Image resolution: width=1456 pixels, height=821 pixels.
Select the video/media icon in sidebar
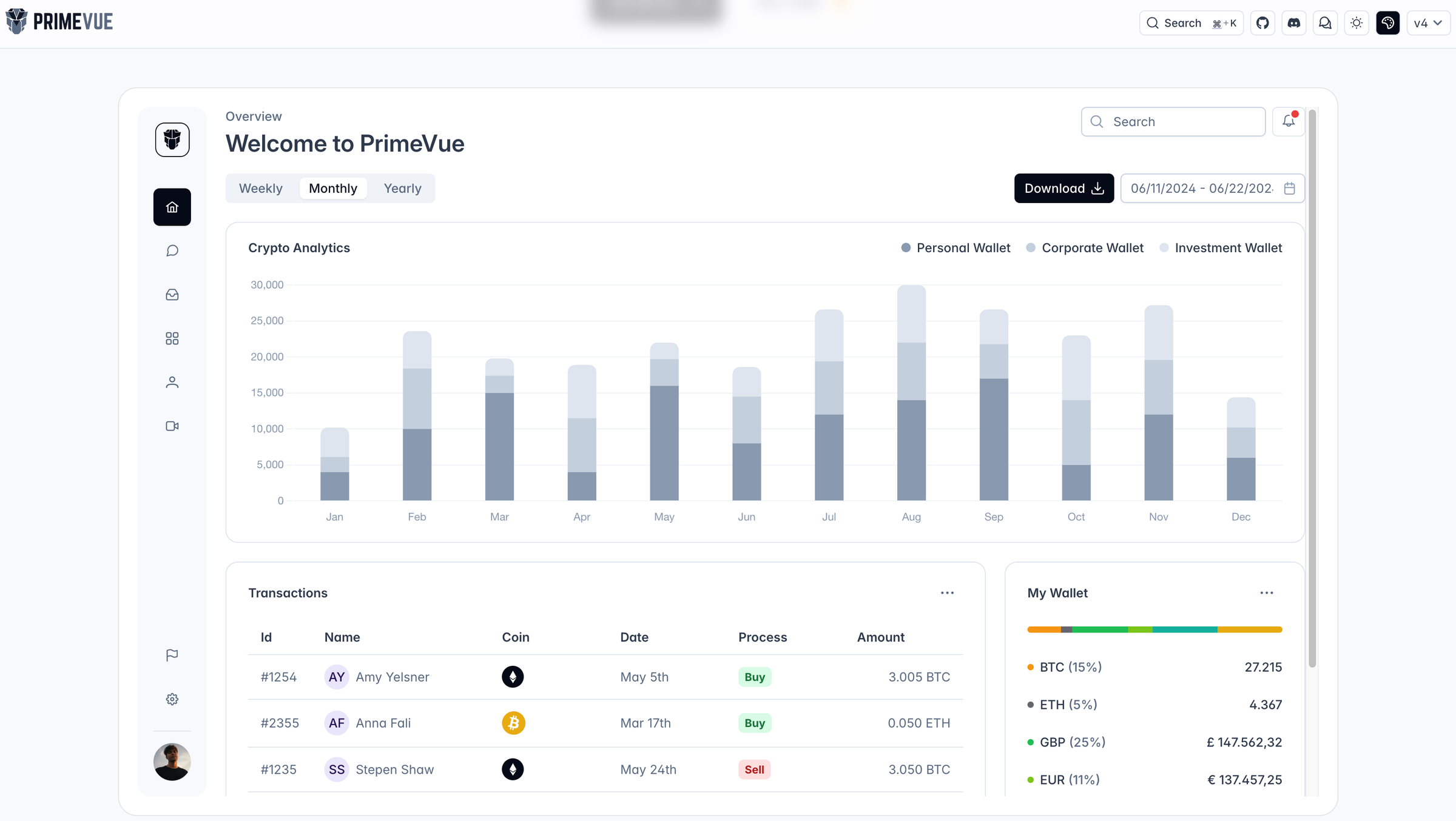pos(172,426)
